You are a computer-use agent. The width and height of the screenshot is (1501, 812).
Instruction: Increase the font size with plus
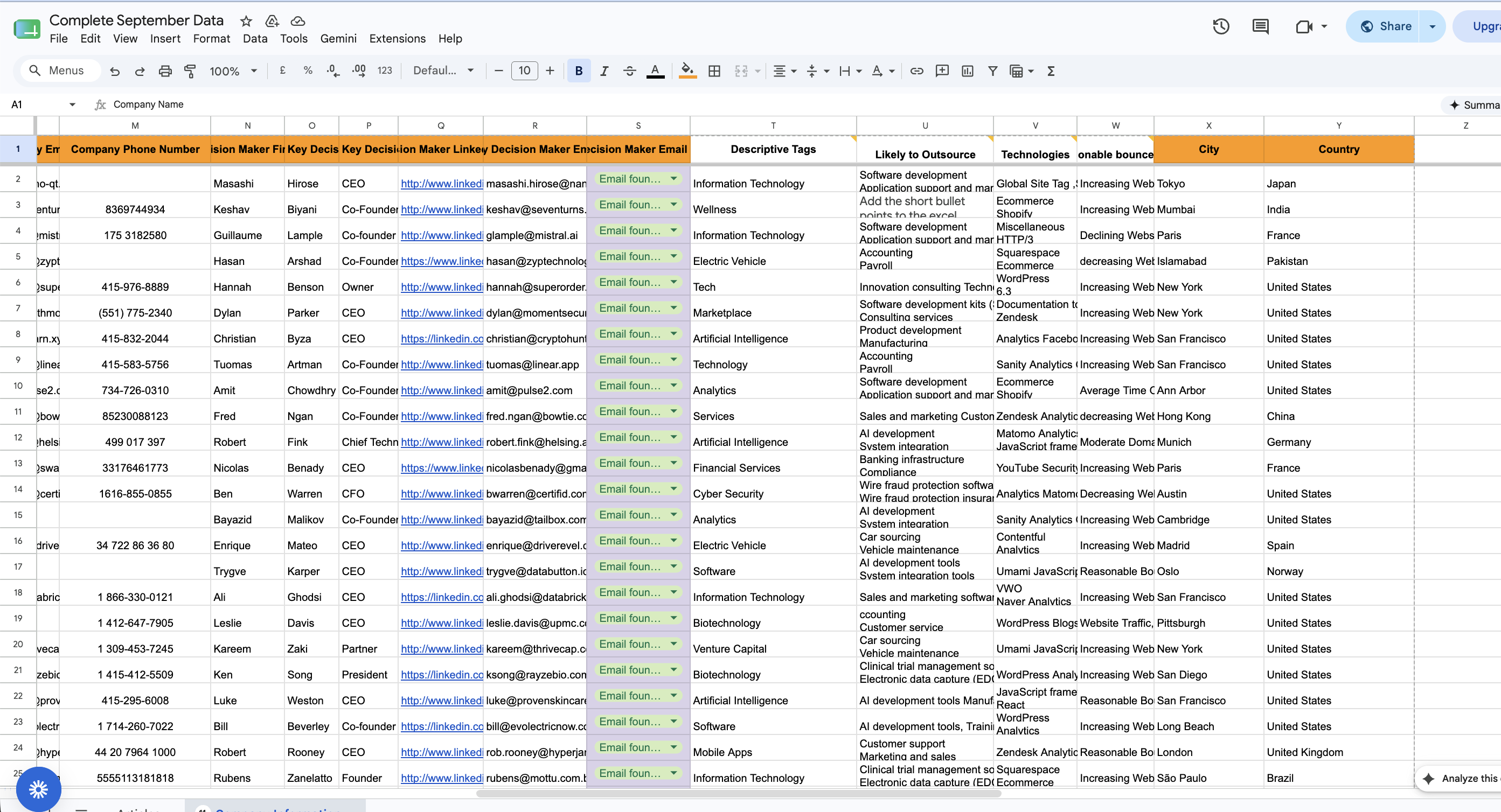(x=550, y=71)
